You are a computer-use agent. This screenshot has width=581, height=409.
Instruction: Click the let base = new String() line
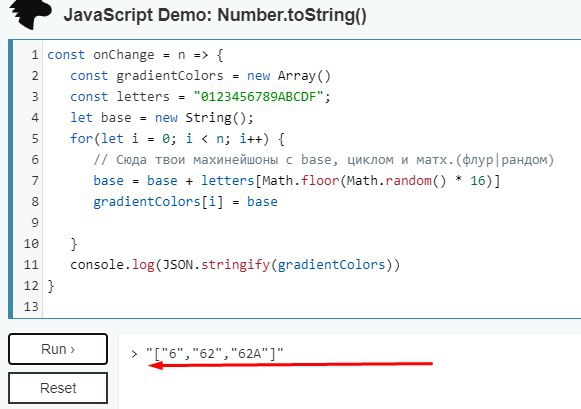click(x=162, y=118)
